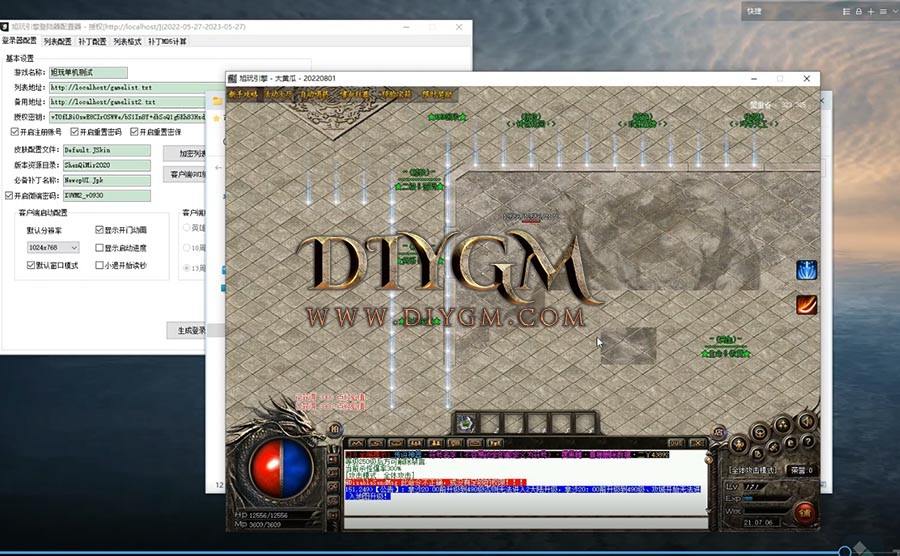This screenshot has height=556, width=900.
Task: Toggle the 开启注册账号 checkbox
Action: click(x=15, y=132)
